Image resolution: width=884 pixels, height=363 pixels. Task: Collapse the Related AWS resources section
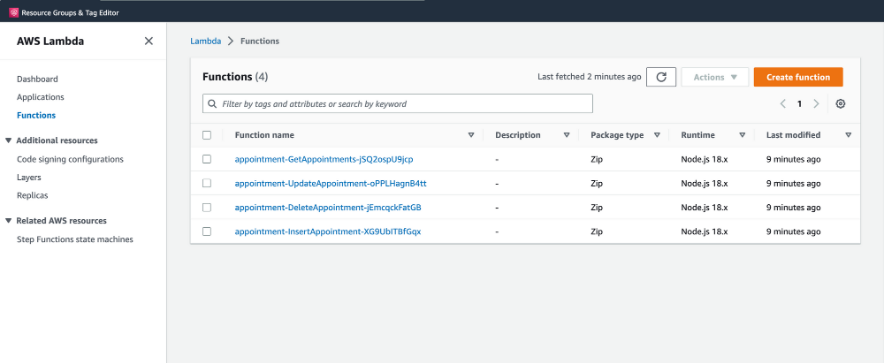tap(8, 220)
